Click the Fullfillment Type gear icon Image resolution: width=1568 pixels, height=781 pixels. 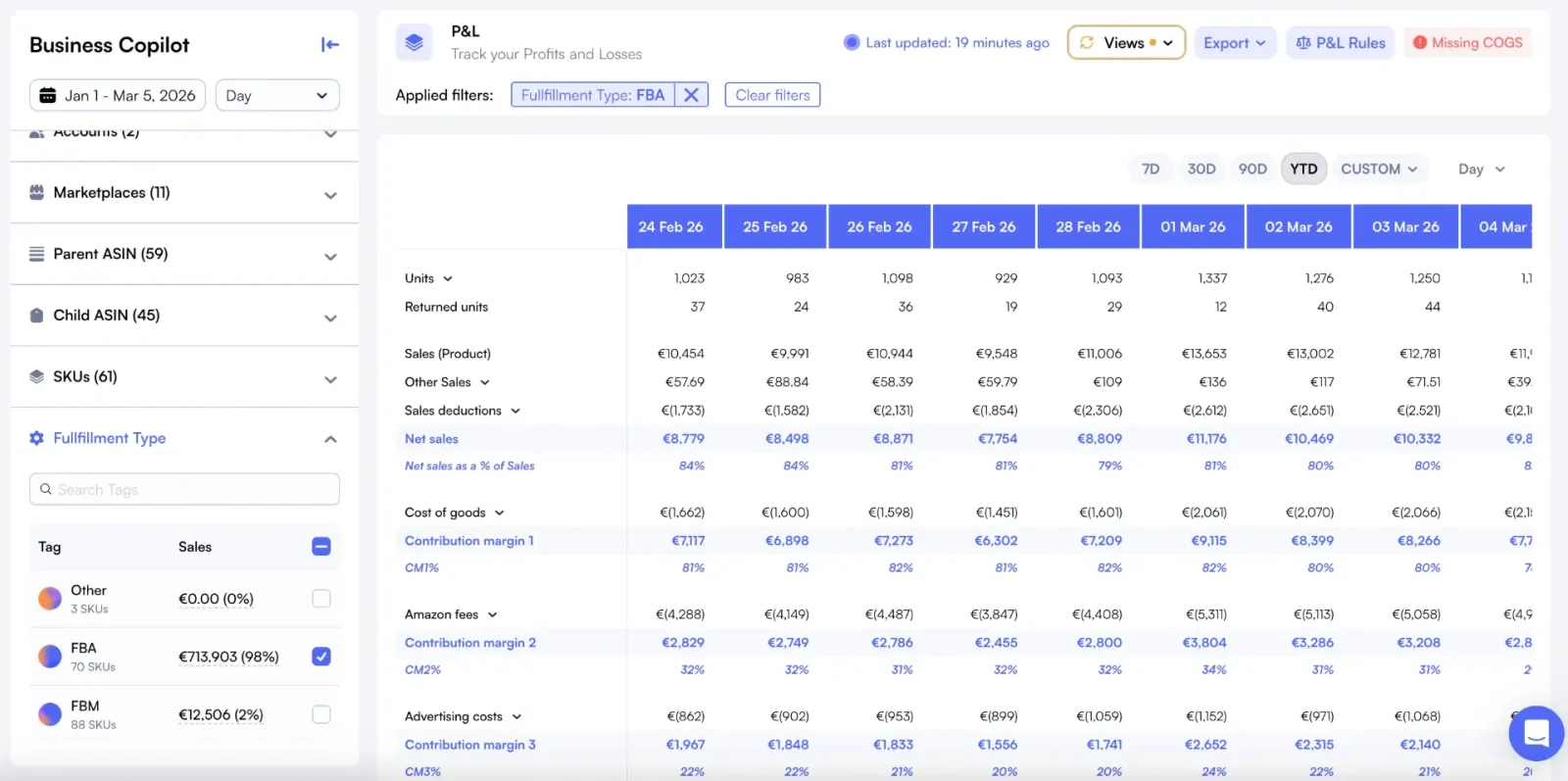tap(36, 438)
